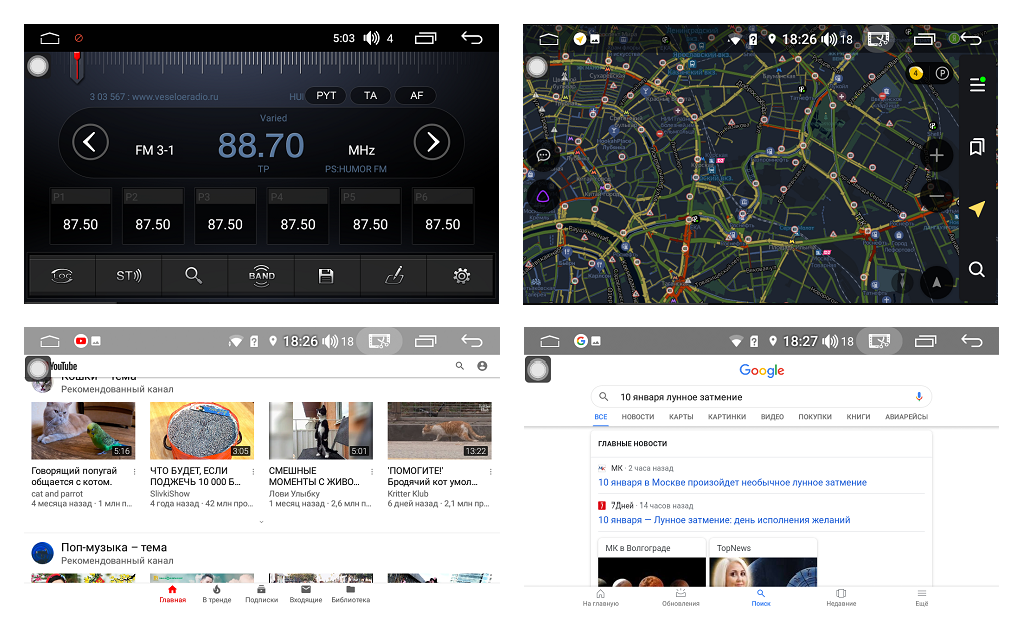The height and width of the screenshot is (631, 1028).
Task: Switch to YouTube Главная tab
Action: click(x=172, y=594)
